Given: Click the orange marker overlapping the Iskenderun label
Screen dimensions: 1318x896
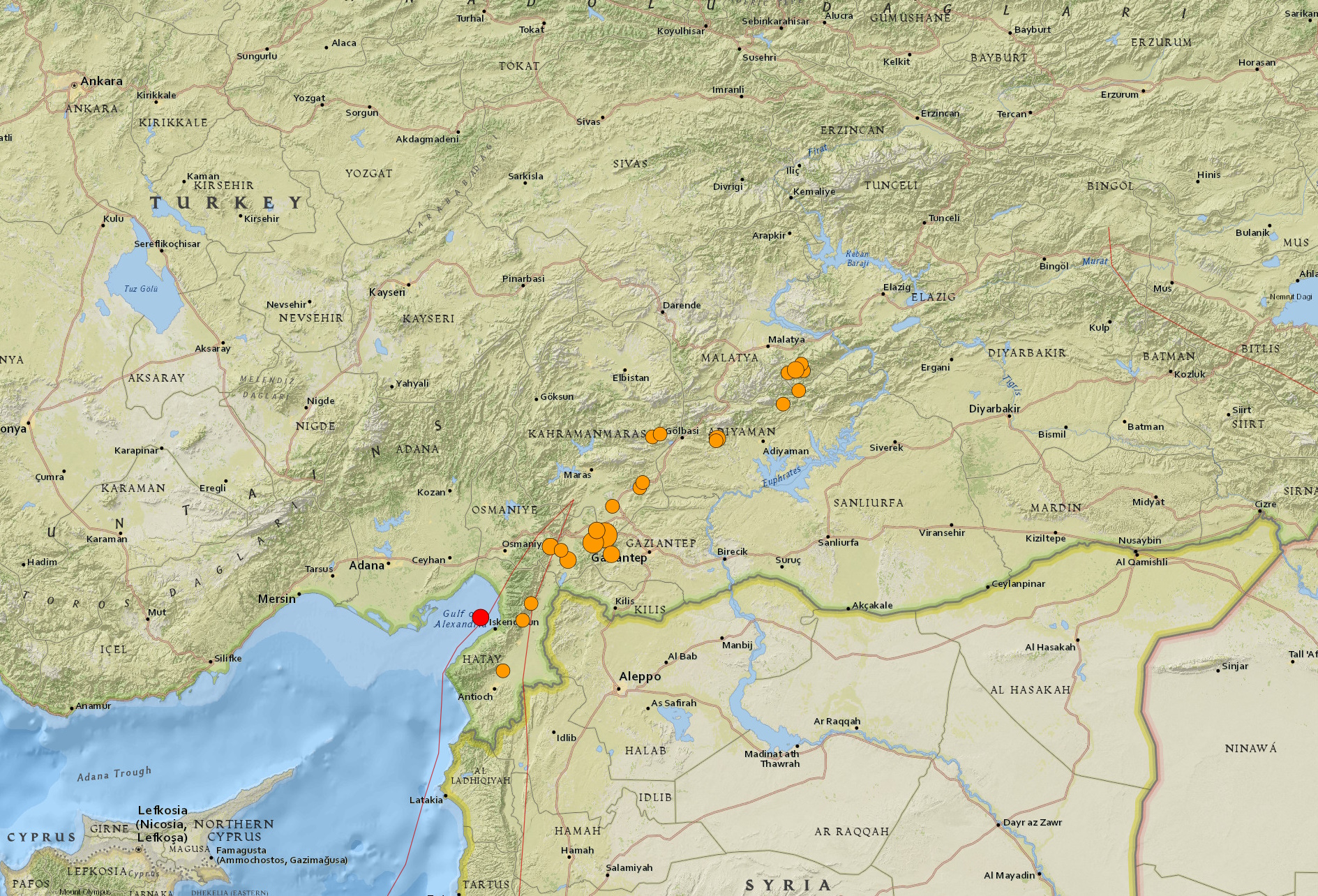Looking at the screenshot, I should [x=522, y=620].
